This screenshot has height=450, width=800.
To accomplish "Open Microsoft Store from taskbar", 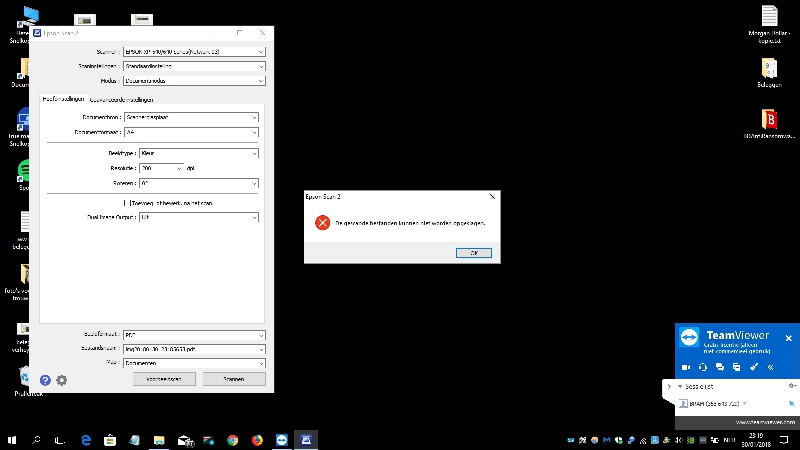I will coord(110,440).
